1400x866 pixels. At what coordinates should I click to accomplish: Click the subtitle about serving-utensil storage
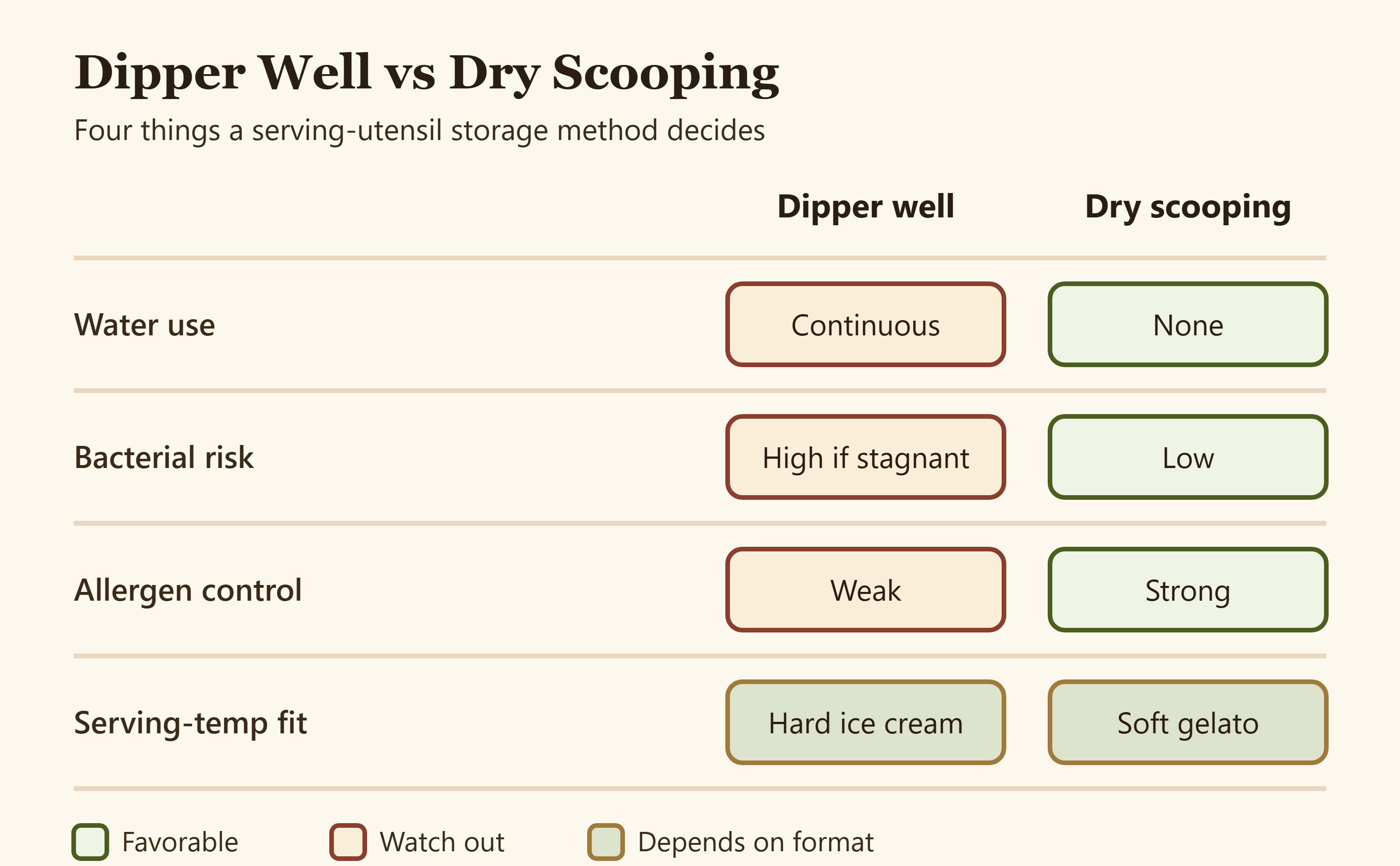click(419, 130)
